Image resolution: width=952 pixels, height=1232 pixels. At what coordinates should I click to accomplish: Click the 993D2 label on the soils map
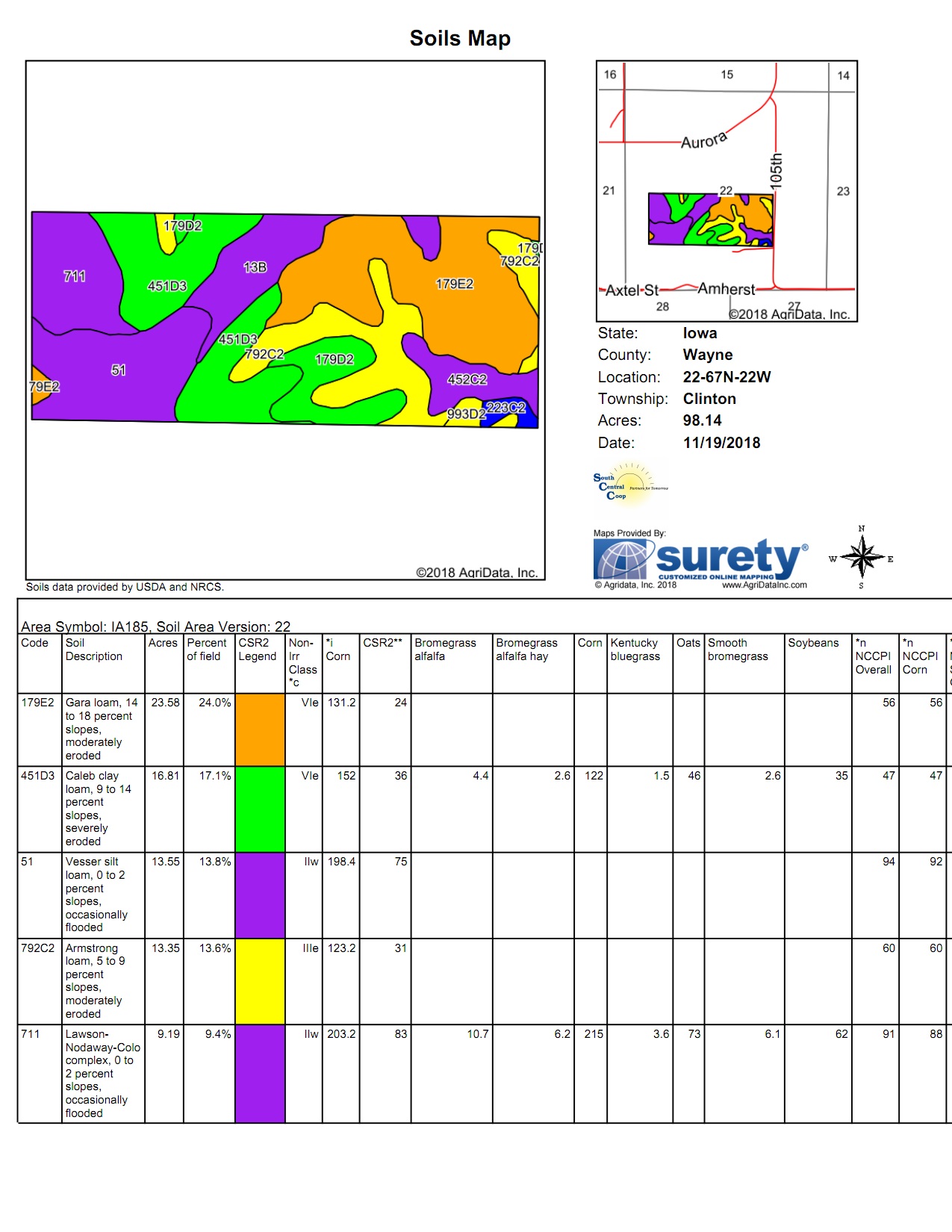click(466, 414)
